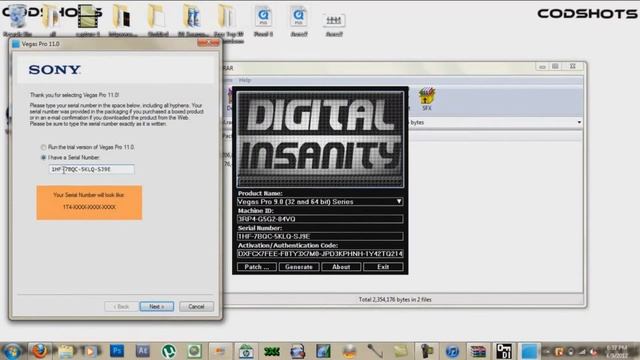Select the film strip video file on desktop
640x360 pixels.
[x=88, y=20]
